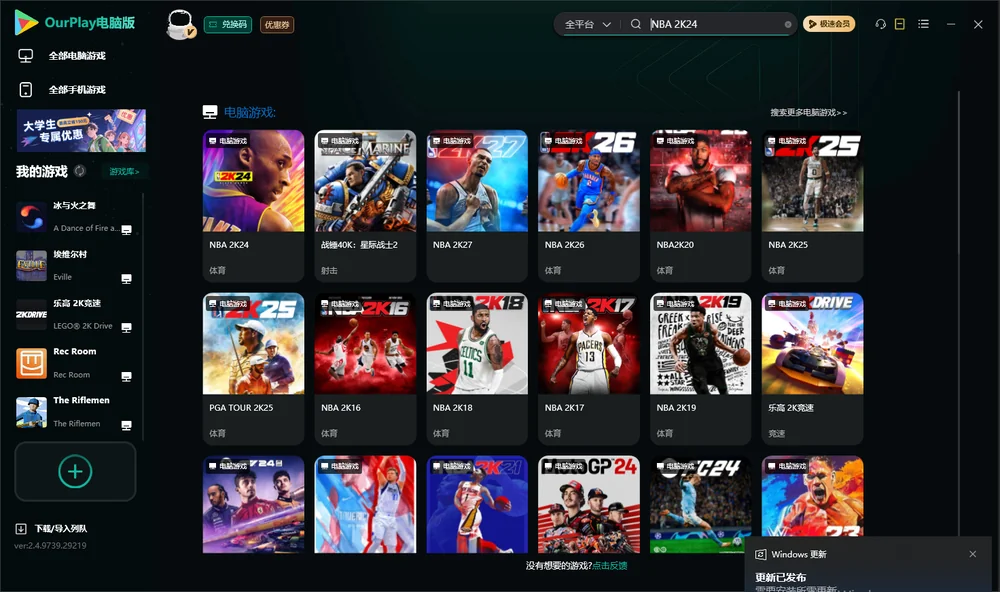This screenshot has height=592, width=1000.
Task: Open 下载/导入列队 download queue
Action: tap(61, 528)
